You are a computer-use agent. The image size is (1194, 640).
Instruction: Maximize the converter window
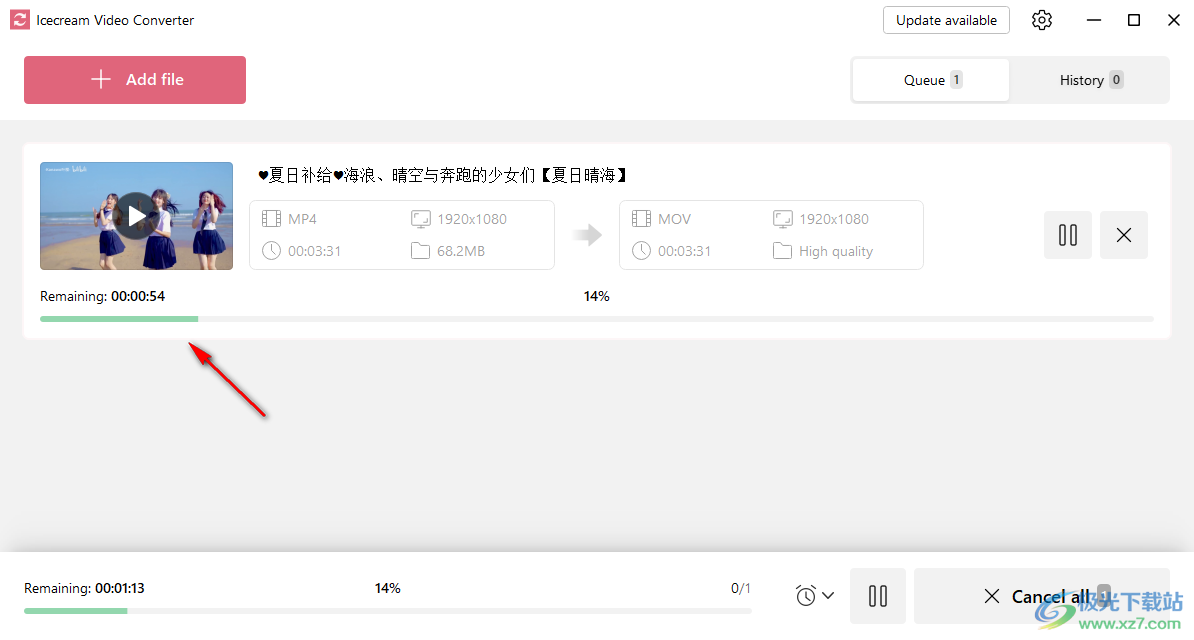(1134, 20)
